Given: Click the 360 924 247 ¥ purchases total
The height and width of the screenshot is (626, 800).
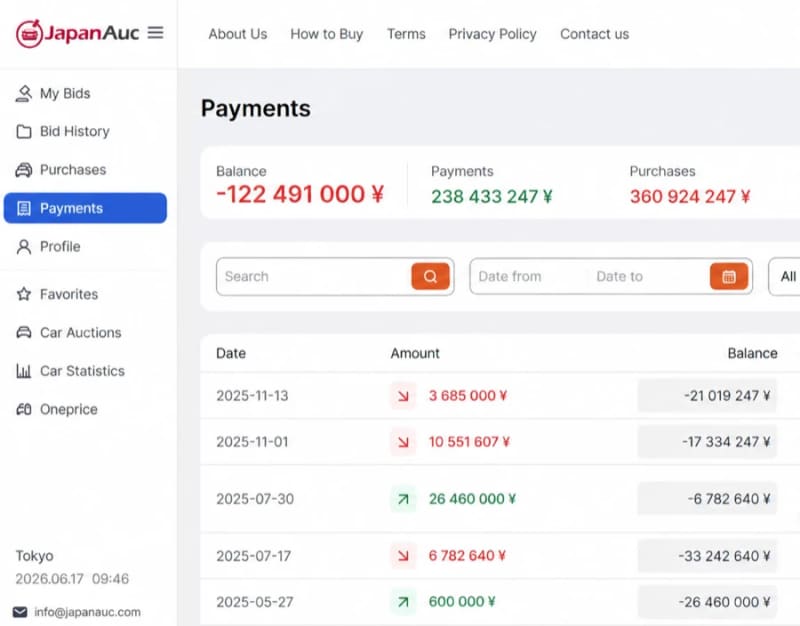Looking at the screenshot, I should [690, 196].
